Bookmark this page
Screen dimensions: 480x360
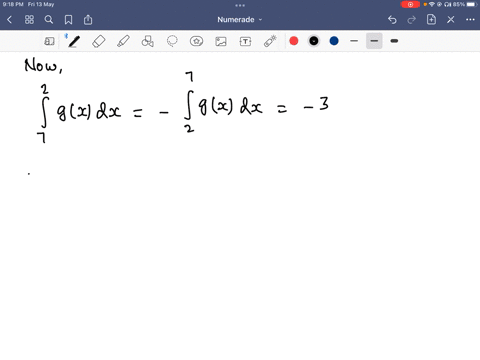tap(68, 20)
